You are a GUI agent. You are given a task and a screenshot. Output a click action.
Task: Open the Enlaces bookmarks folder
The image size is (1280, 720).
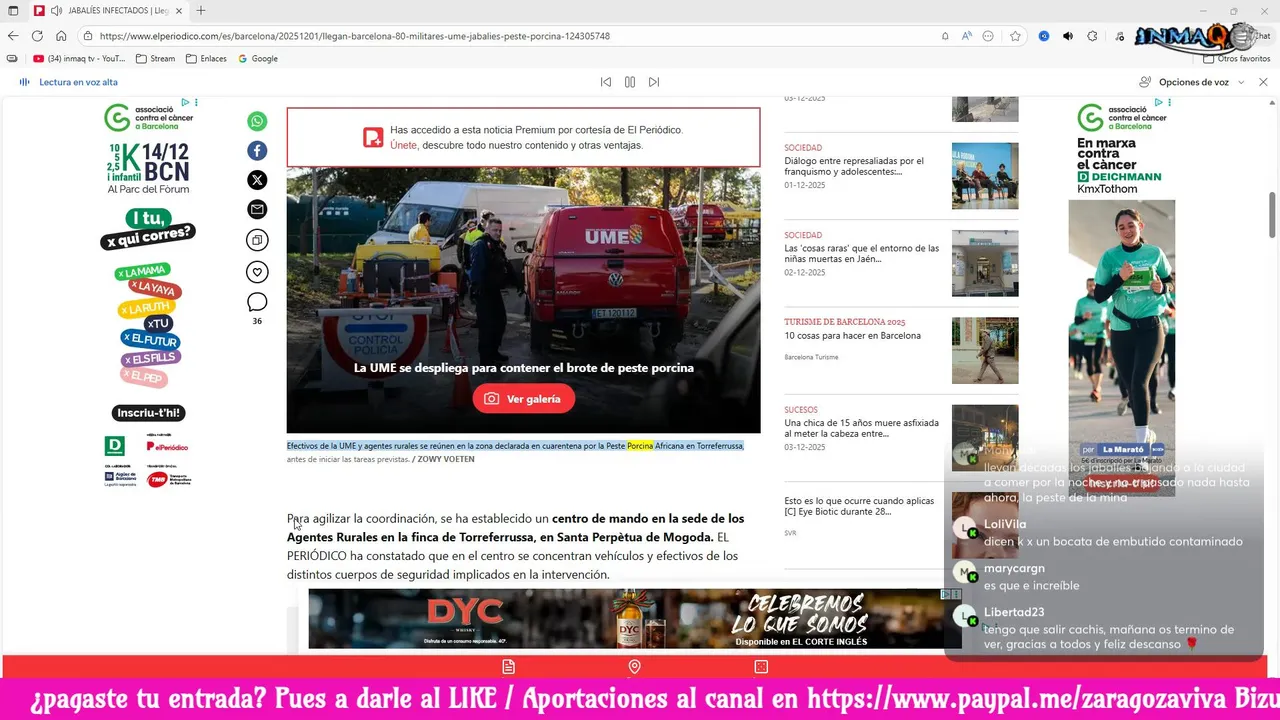pos(206,59)
